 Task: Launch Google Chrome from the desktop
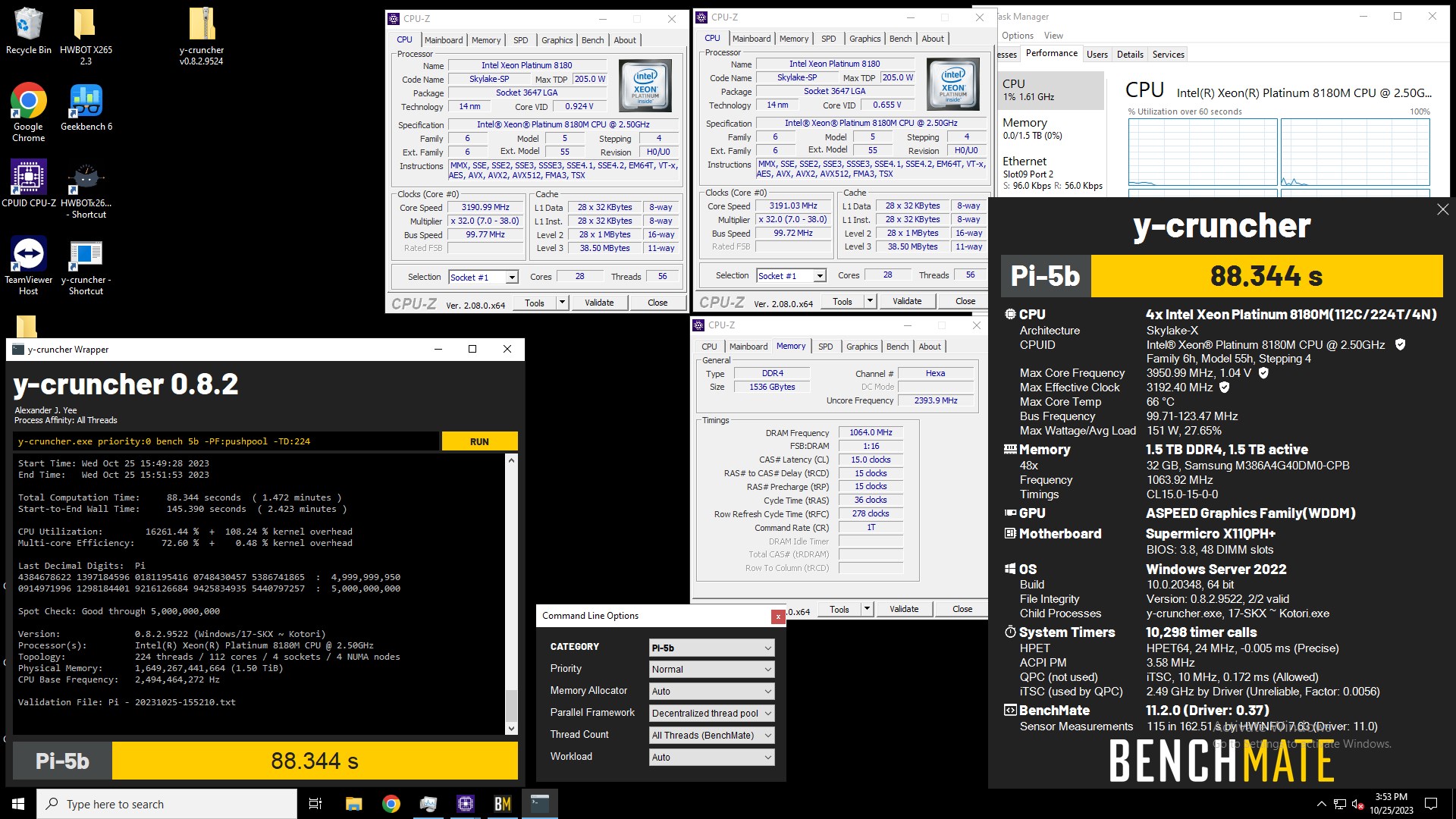click(x=29, y=112)
